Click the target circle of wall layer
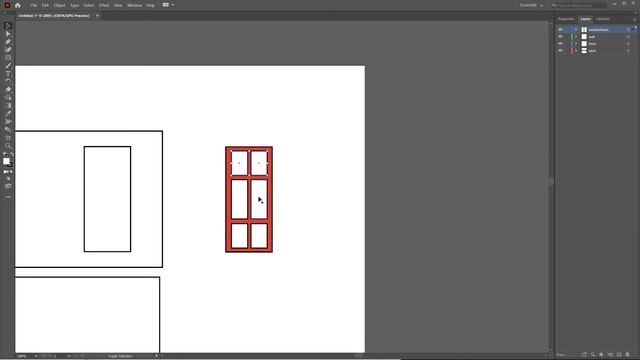The image size is (640, 360). pos(629,37)
